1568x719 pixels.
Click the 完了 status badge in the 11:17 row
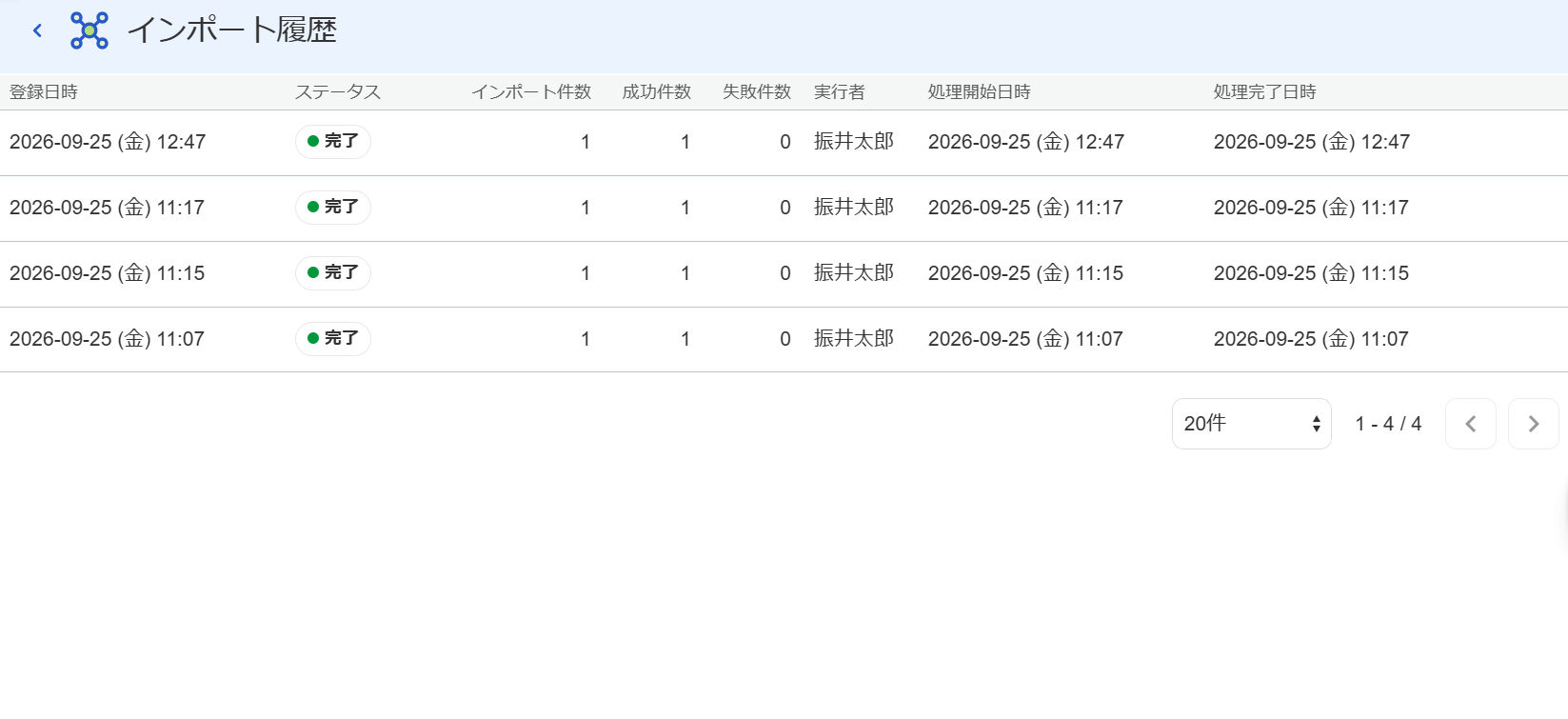pyautogui.click(x=333, y=208)
